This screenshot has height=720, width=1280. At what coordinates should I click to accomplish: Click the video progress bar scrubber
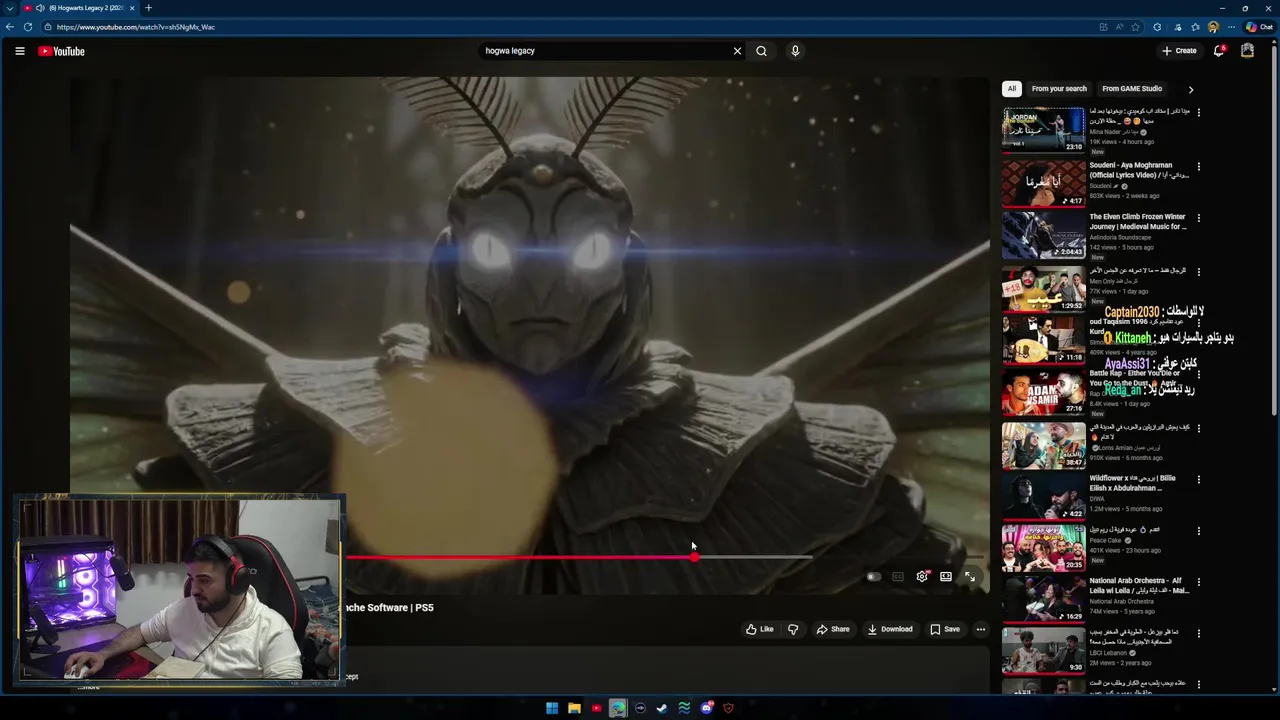(x=694, y=557)
